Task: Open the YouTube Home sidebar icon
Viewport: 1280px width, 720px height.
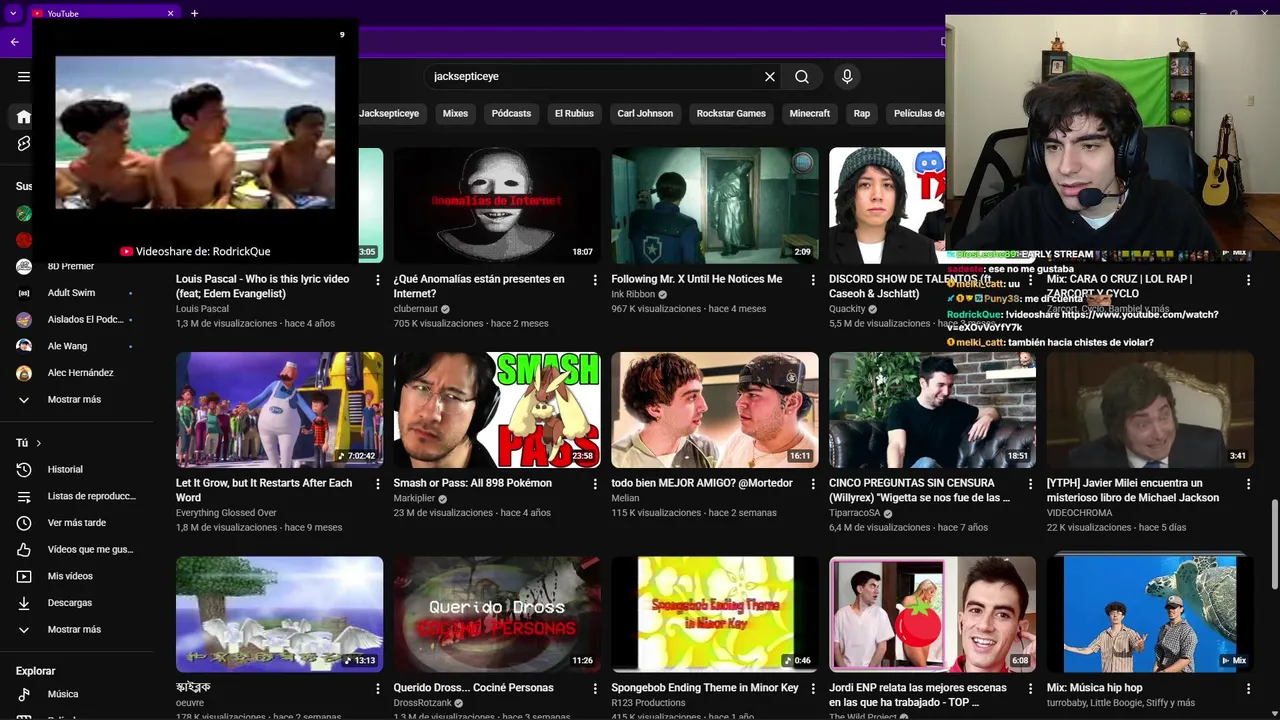Action: click(x=24, y=117)
